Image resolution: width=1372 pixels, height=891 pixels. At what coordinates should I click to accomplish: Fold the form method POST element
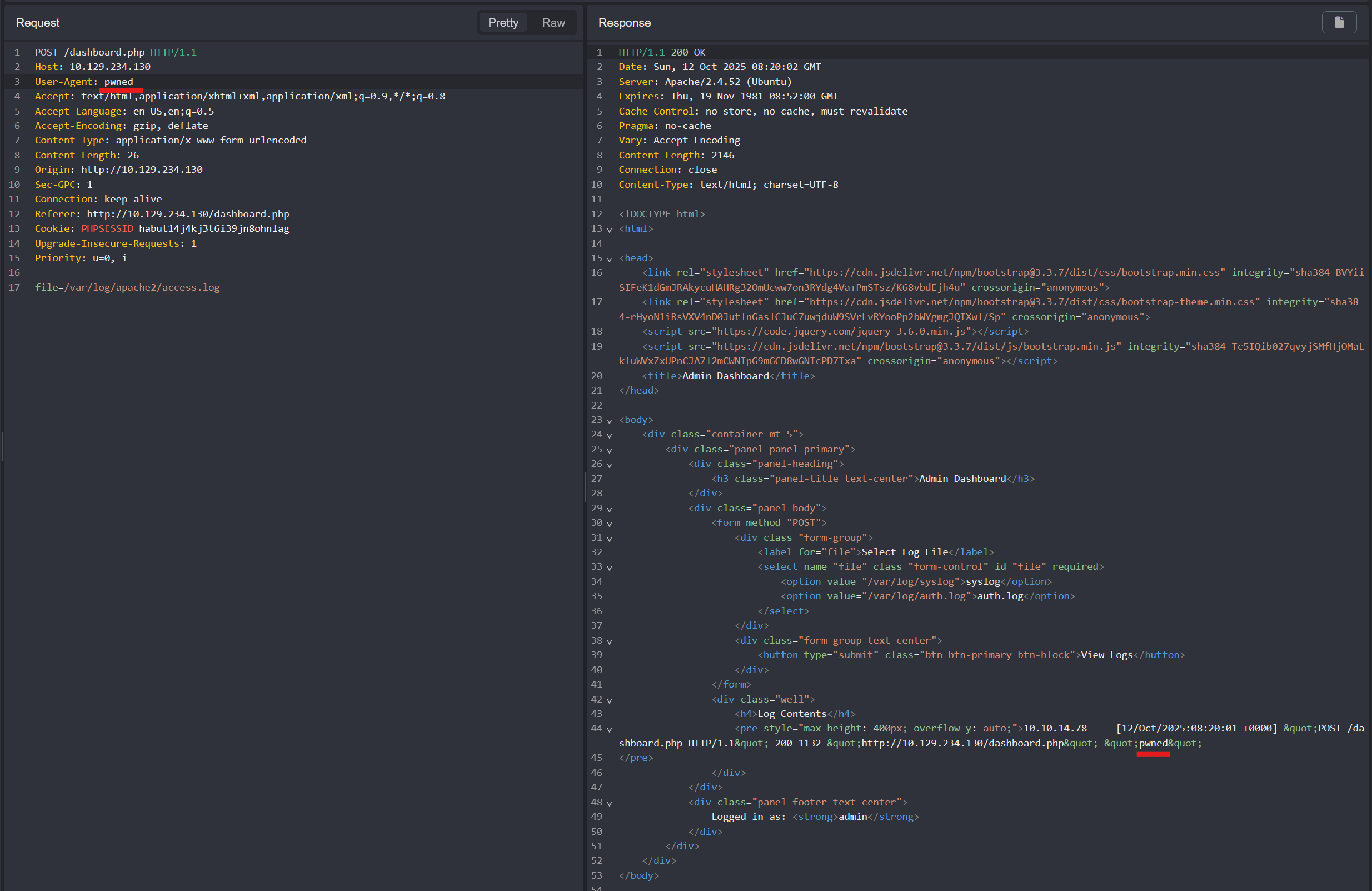[x=610, y=524]
